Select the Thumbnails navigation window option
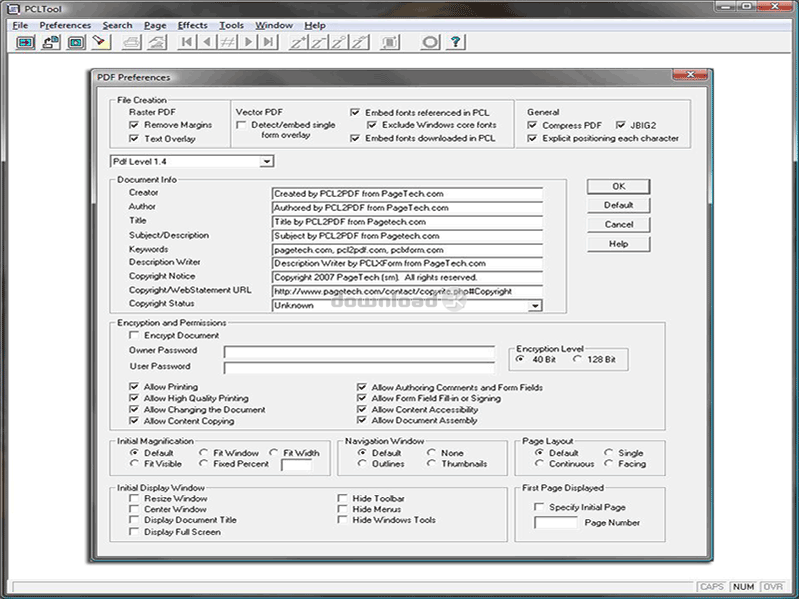The width and height of the screenshot is (799, 599). [432, 464]
